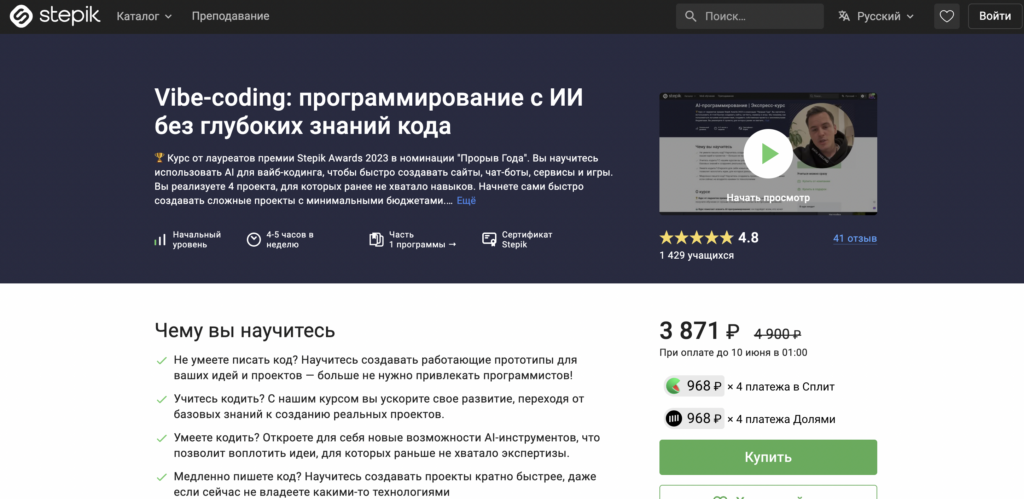Click the translate language icon

tap(844, 16)
